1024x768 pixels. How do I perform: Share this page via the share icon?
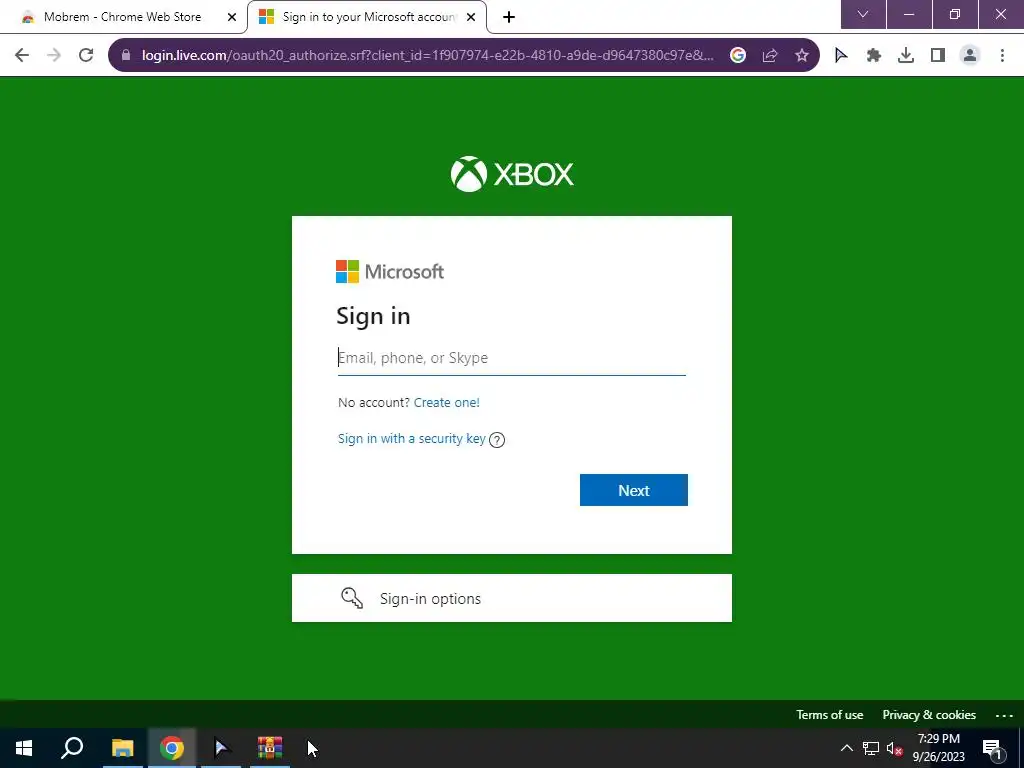pos(770,55)
